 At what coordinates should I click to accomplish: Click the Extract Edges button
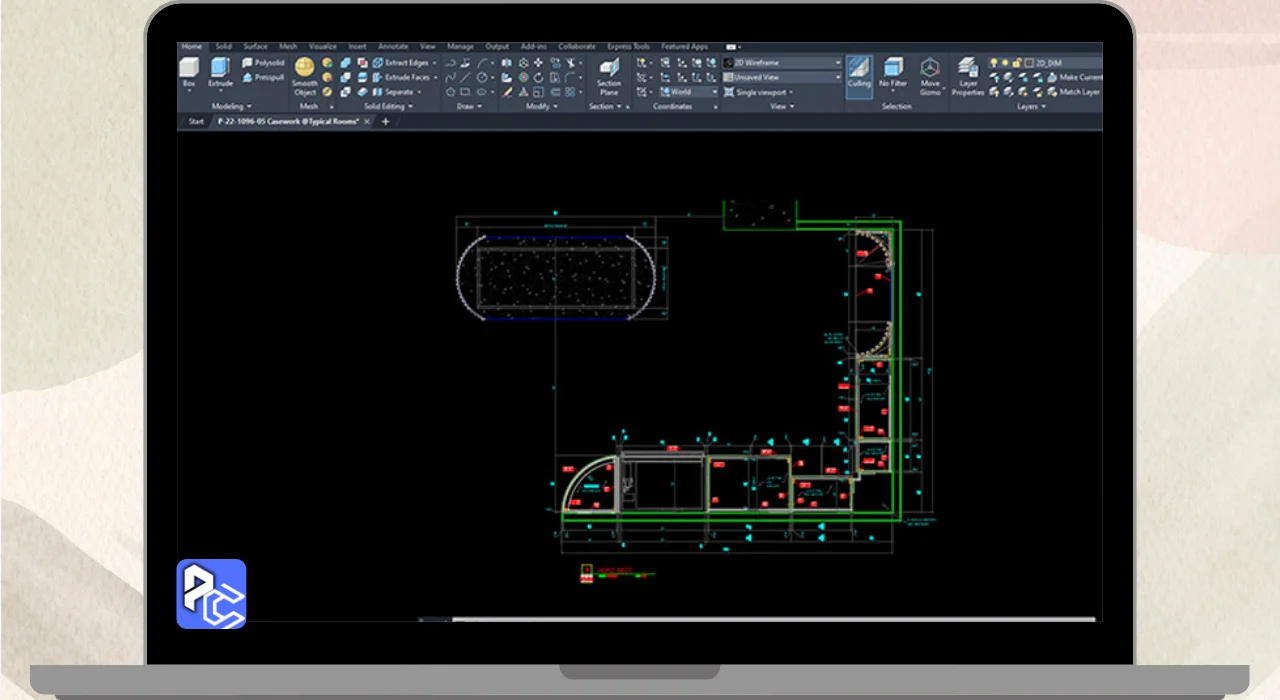tap(400, 62)
